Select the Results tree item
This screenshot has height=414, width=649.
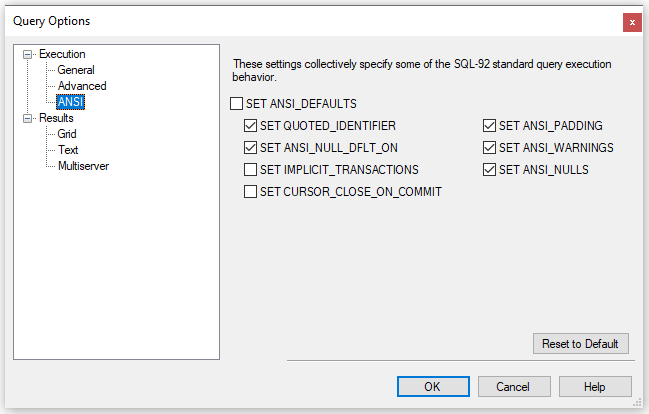(56, 118)
